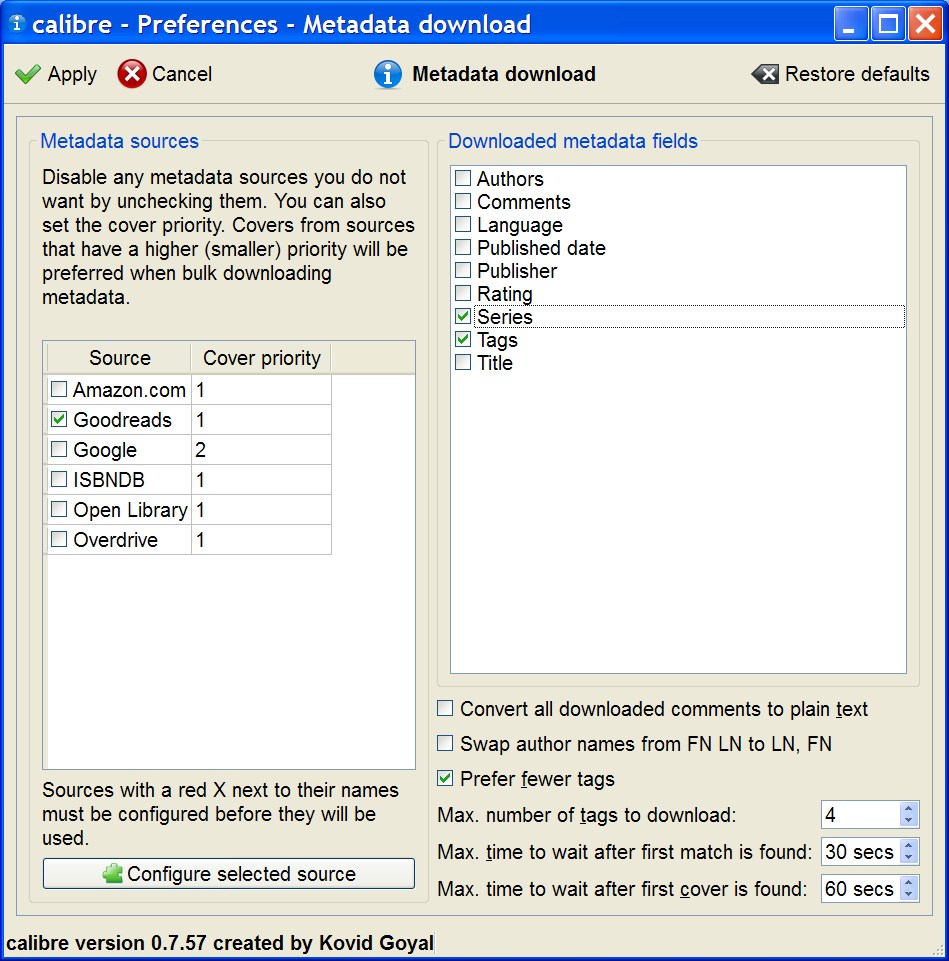
Task: Decrease first match wait time with down arrow
Action: pyautogui.click(x=909, y=858)
